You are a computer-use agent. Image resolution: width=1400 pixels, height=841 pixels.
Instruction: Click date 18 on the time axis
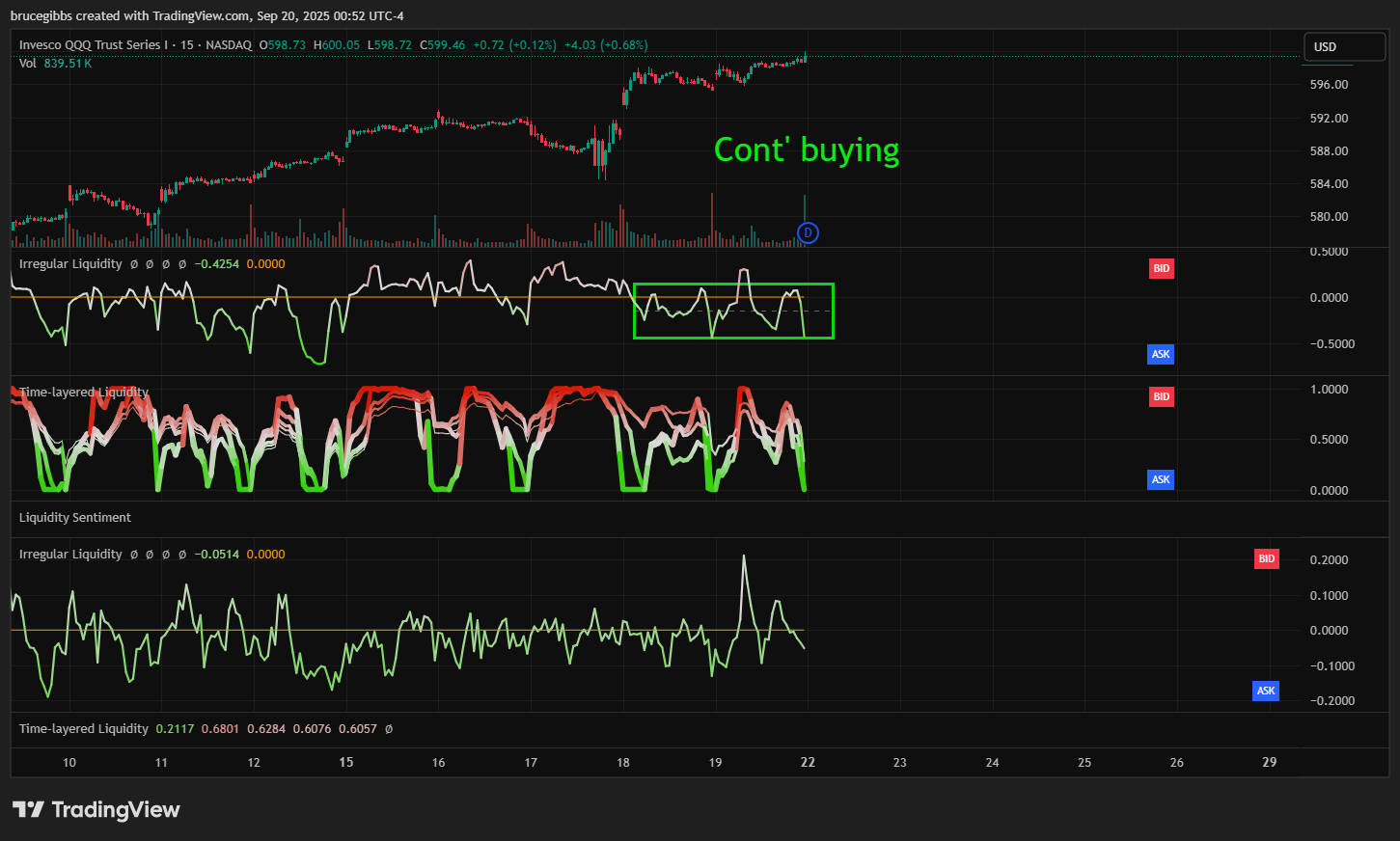tap(623, 762)
